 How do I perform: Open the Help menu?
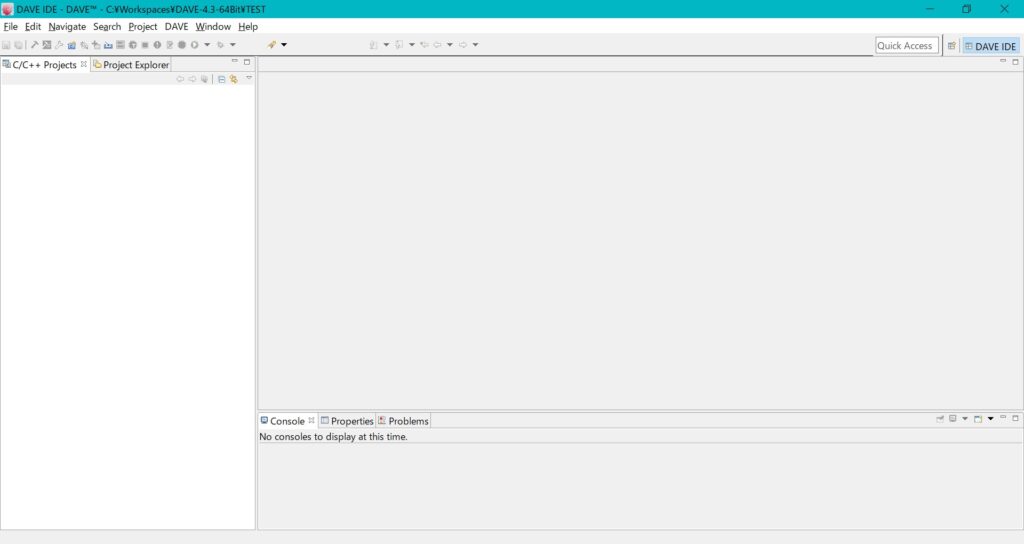coord(248,27)
